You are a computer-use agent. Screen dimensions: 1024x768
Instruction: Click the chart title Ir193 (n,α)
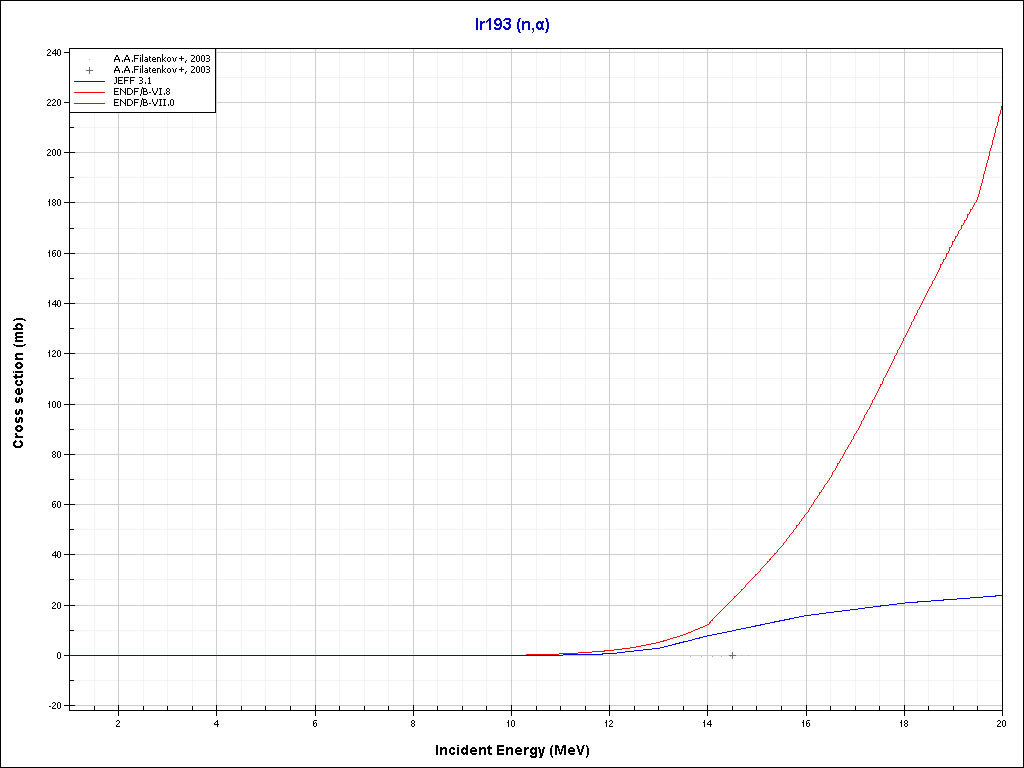[x=512, y=24]
